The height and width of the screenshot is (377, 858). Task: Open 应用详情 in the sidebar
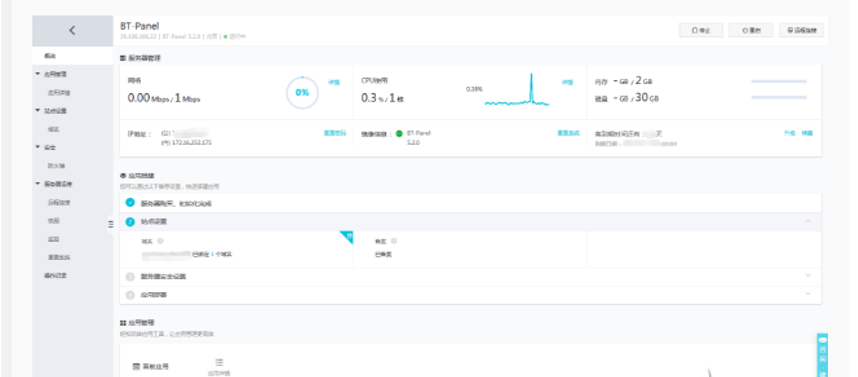click(x=59, y=92)
